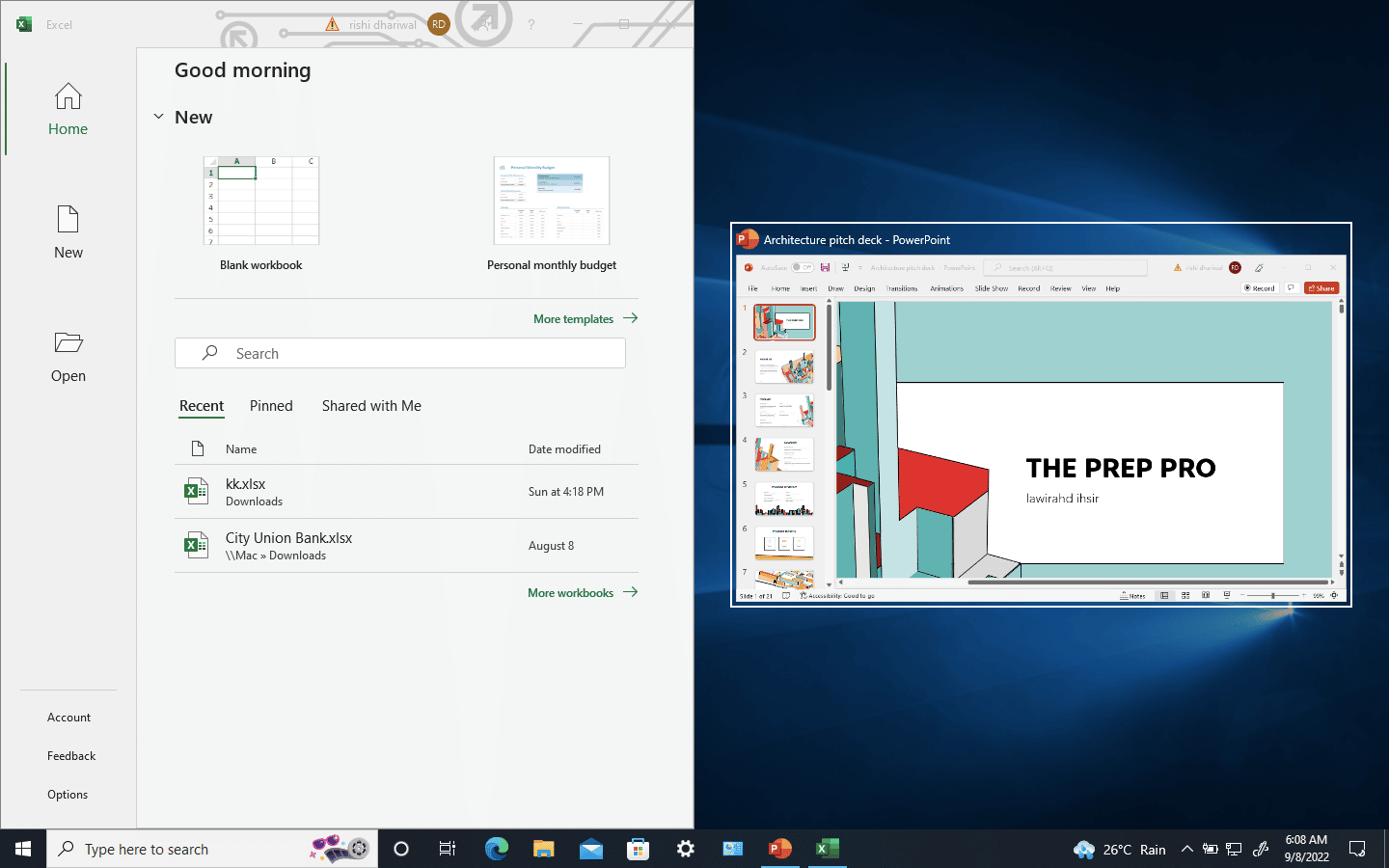Toggle AutoSave switch in PowerPoint
Image resolution: width=1389 pixels, height=868 pixels.
click(x=803, y=267)
